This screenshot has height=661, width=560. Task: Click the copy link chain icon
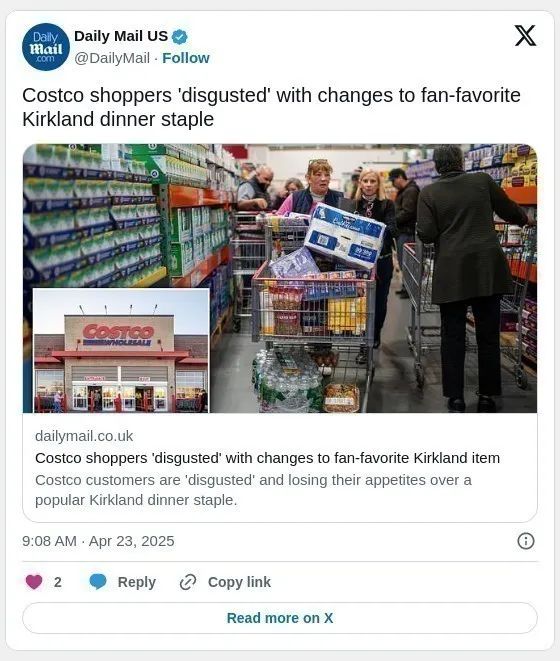click(188, 582)
